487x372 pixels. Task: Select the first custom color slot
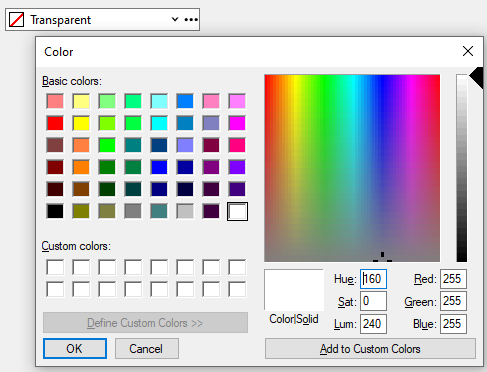[x=55, y=267]
